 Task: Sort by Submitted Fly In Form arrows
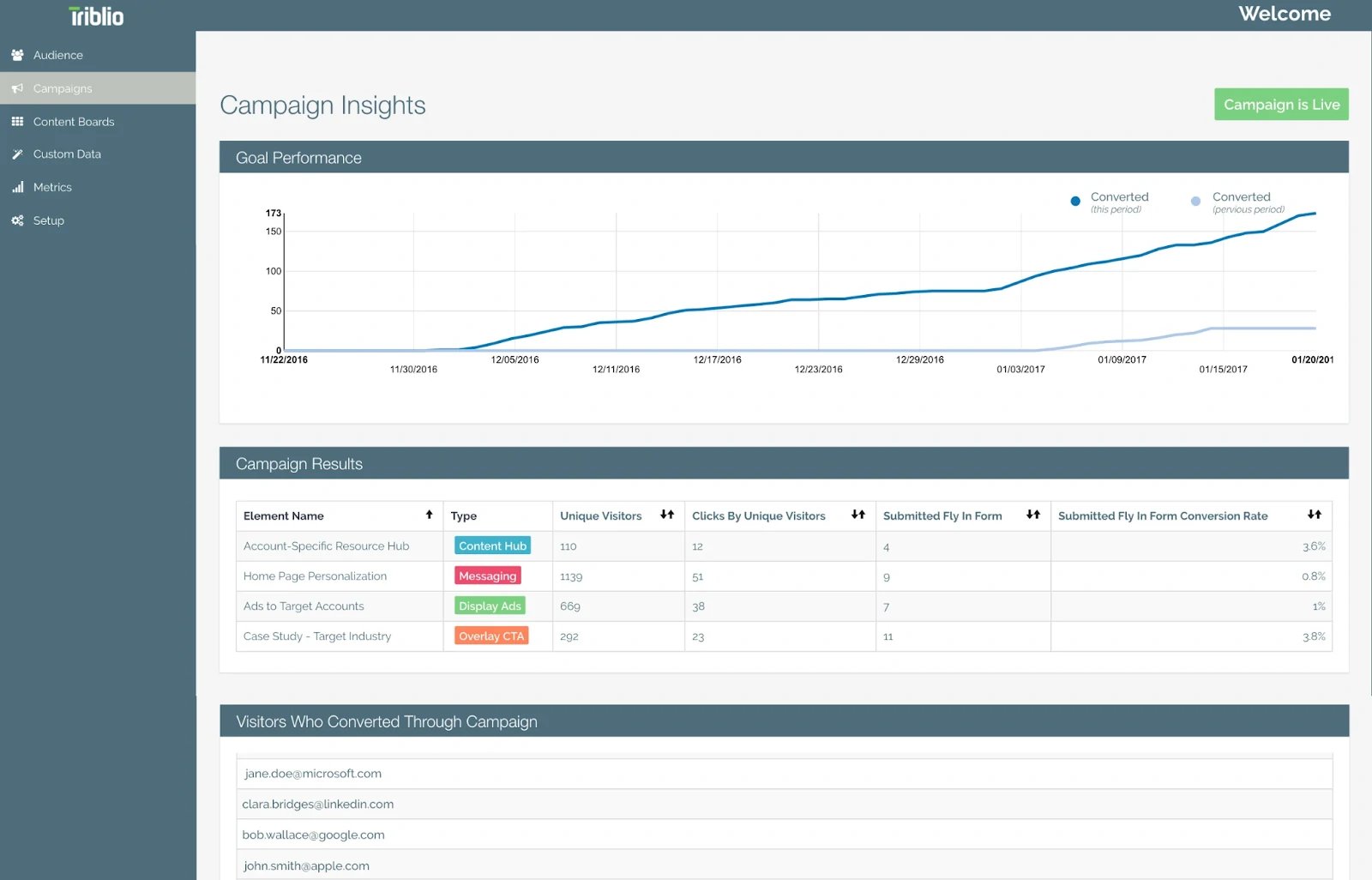[x=1033, y=515]
